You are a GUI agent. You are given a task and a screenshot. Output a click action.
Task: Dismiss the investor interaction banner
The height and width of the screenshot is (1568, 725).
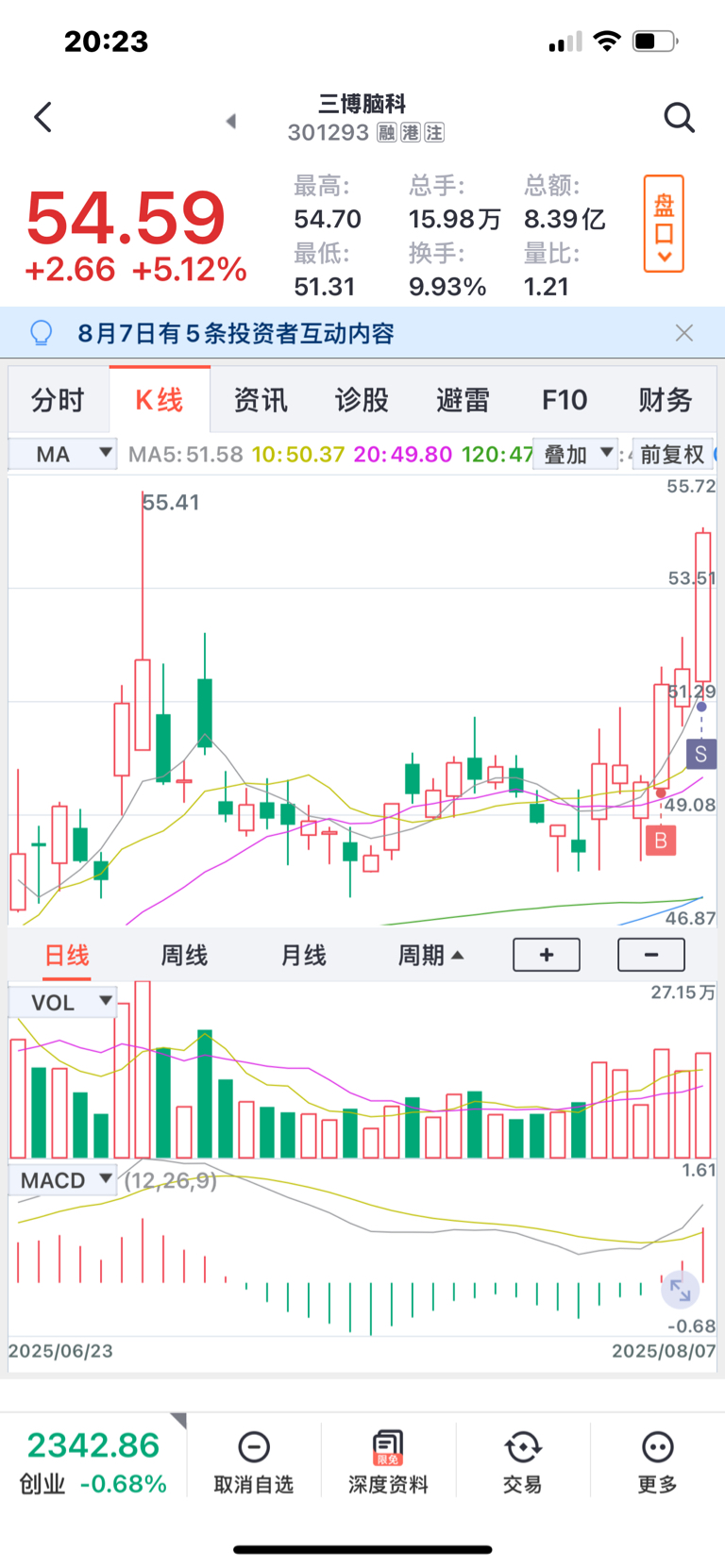click(684, 333)
